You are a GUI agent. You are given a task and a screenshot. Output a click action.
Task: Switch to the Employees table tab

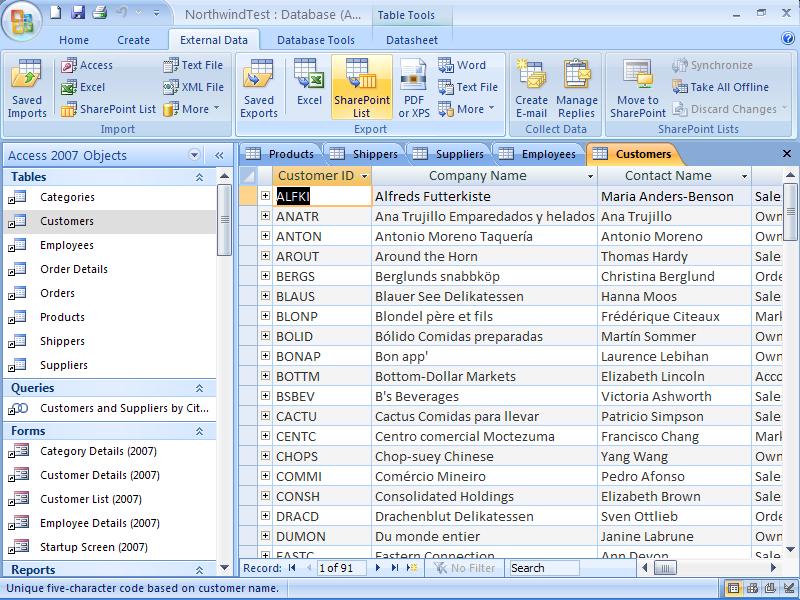coord(537,154)
